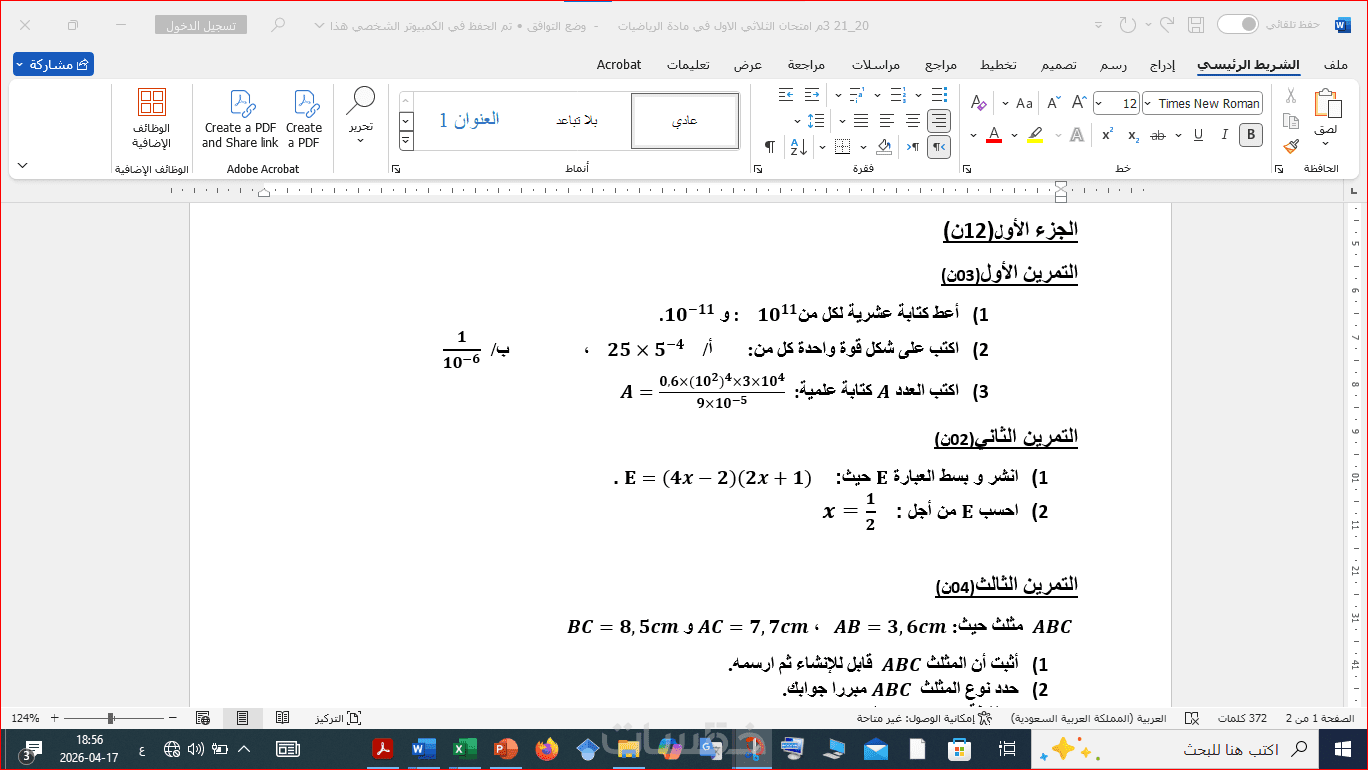Apply underline formatting

1198,135
